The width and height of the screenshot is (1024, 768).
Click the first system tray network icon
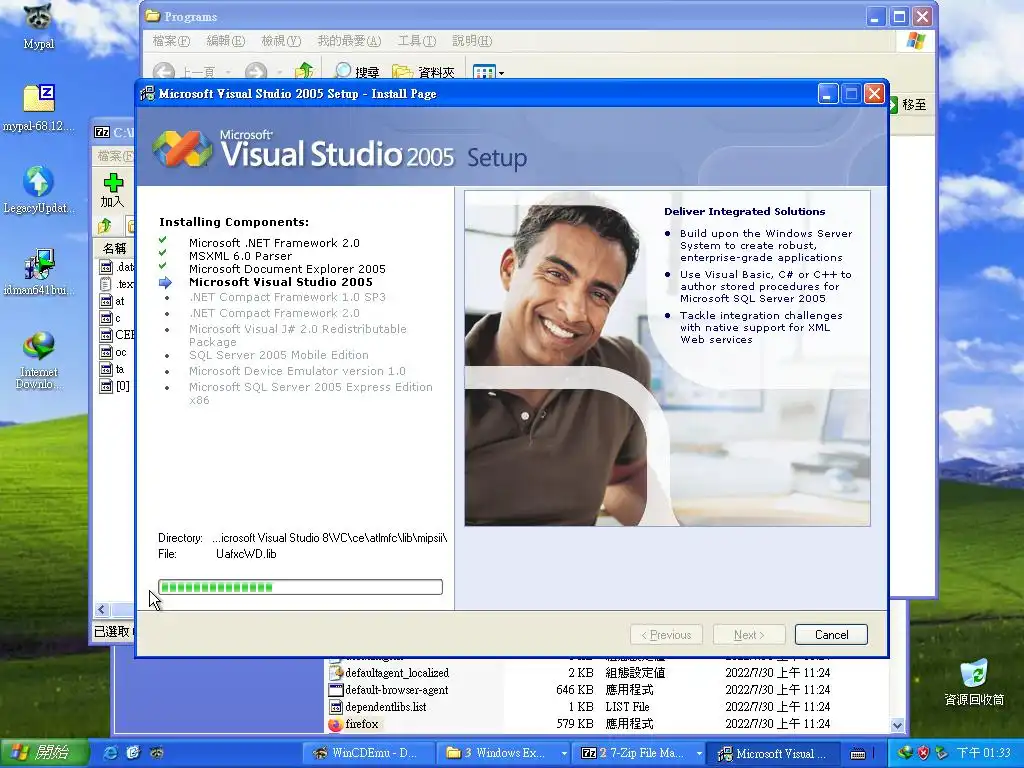904,753
